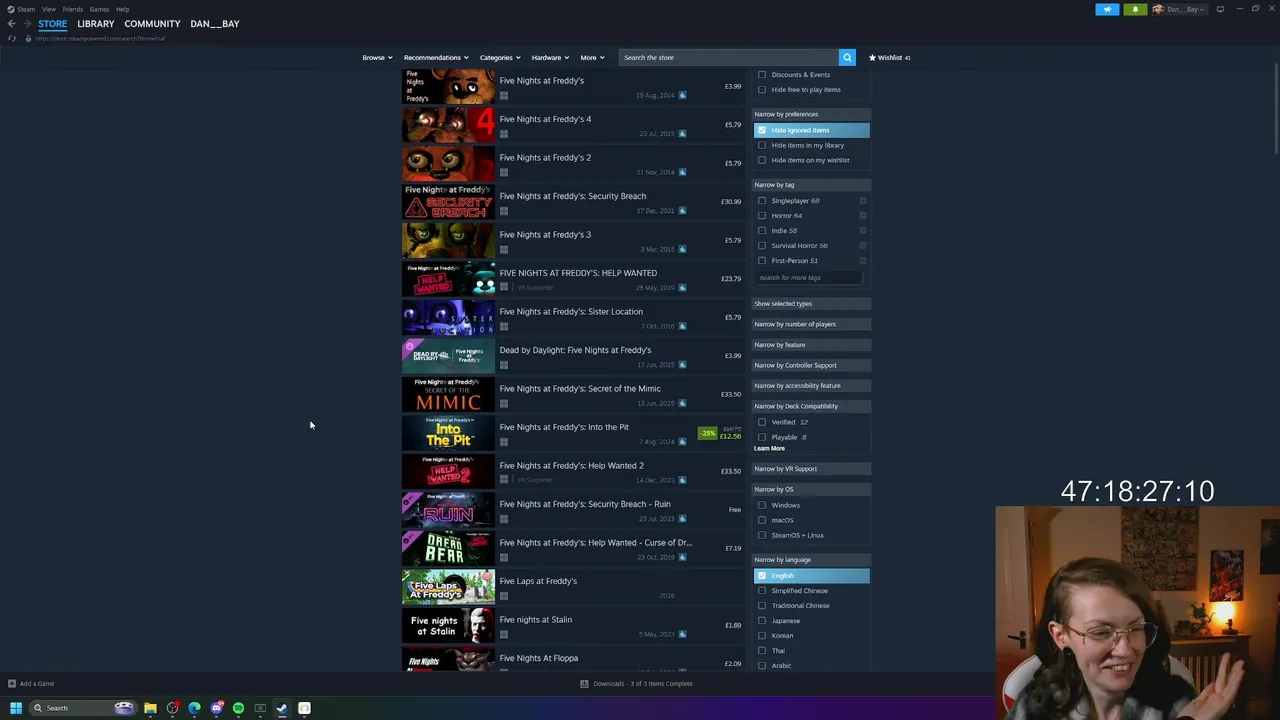Viewport: 1280px width, 720px height.
Task: Open the More dropdown
Action: click(x=592, y=57)
